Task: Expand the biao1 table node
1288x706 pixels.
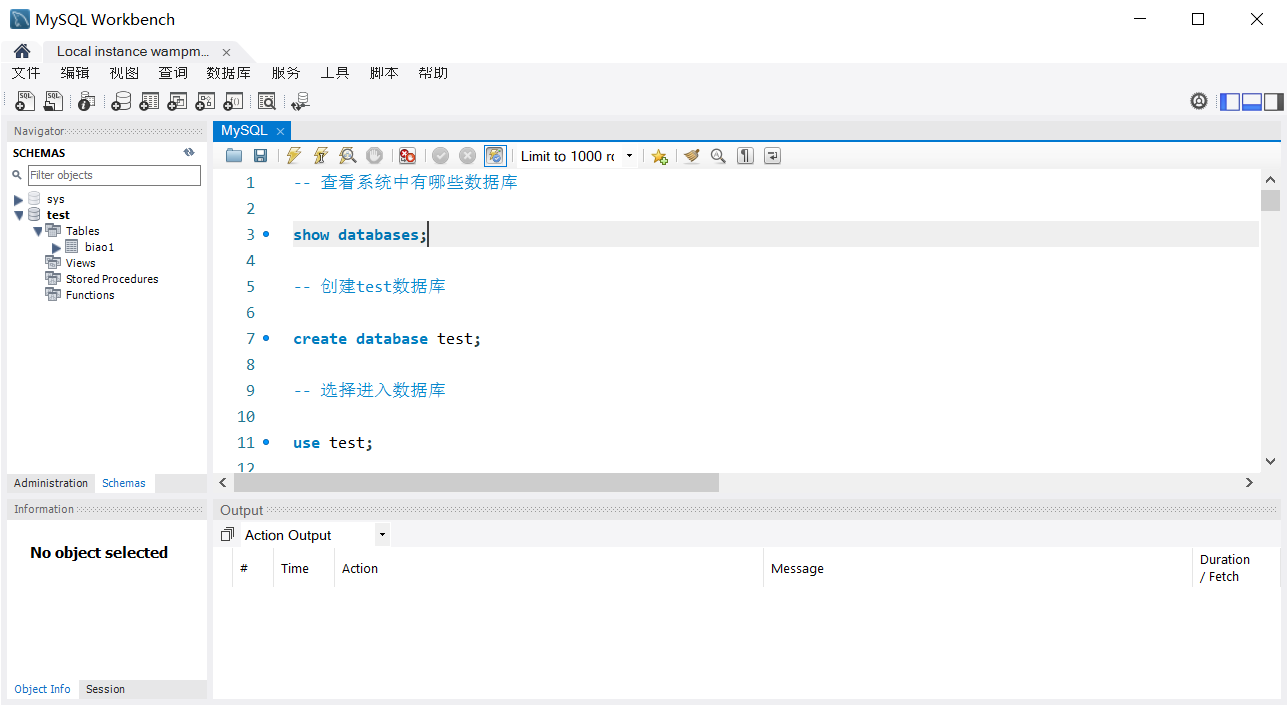Action: [57, 247]
